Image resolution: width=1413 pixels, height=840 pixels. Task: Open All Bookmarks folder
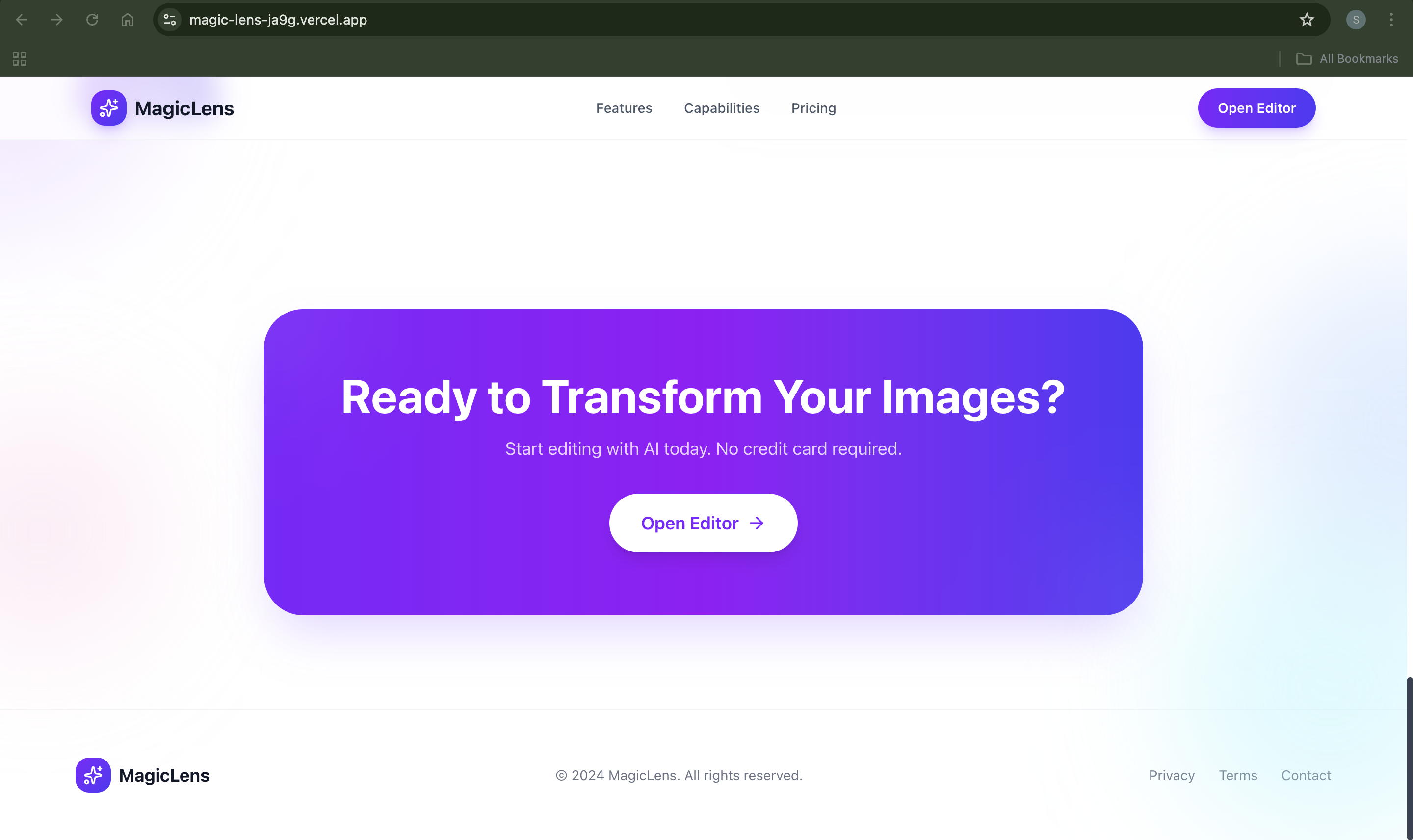click(1347, 59)
